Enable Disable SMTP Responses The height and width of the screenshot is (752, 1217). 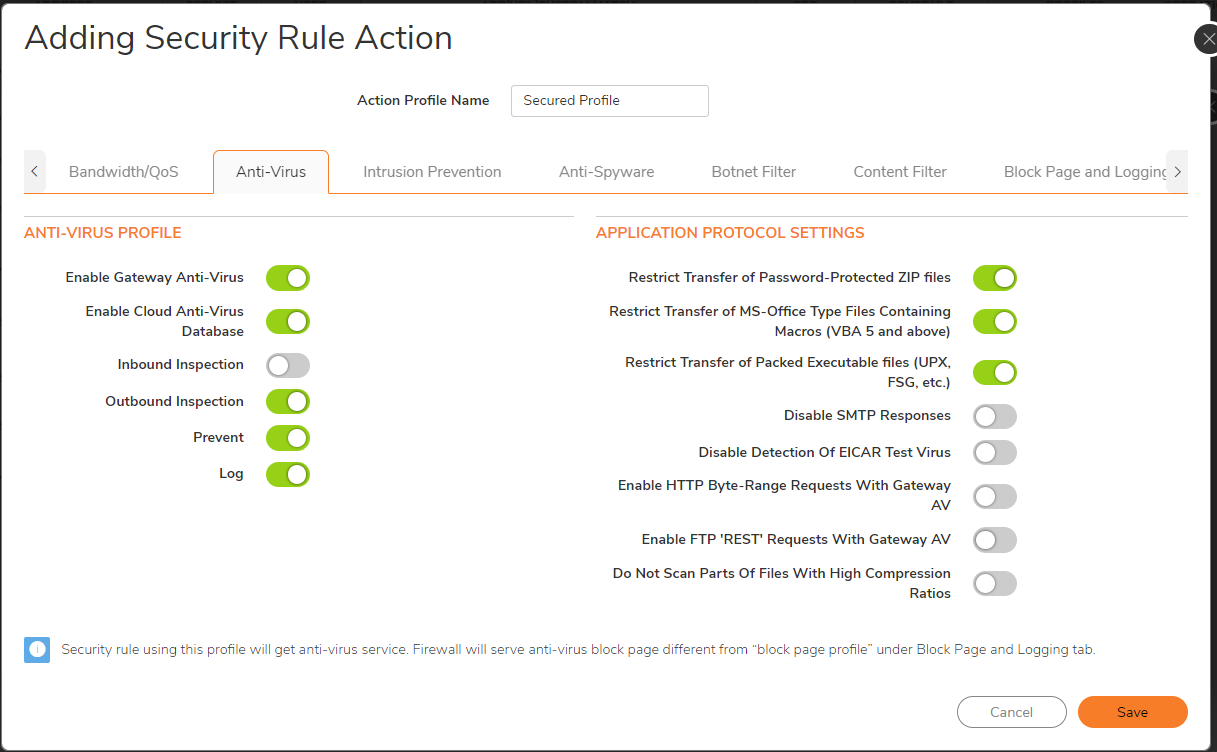[994, 416]
